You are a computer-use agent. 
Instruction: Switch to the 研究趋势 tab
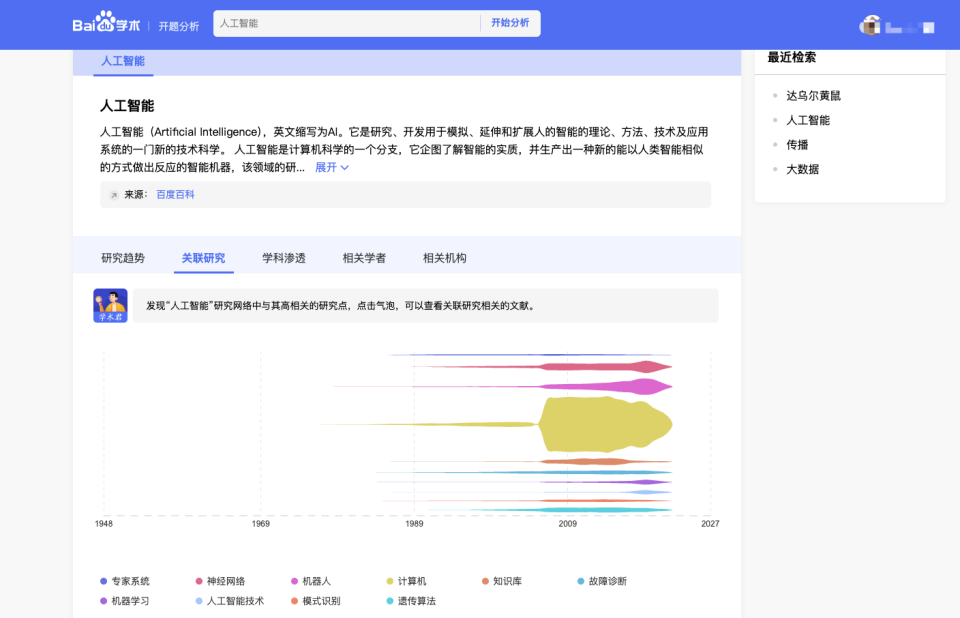tap(123, 258)
